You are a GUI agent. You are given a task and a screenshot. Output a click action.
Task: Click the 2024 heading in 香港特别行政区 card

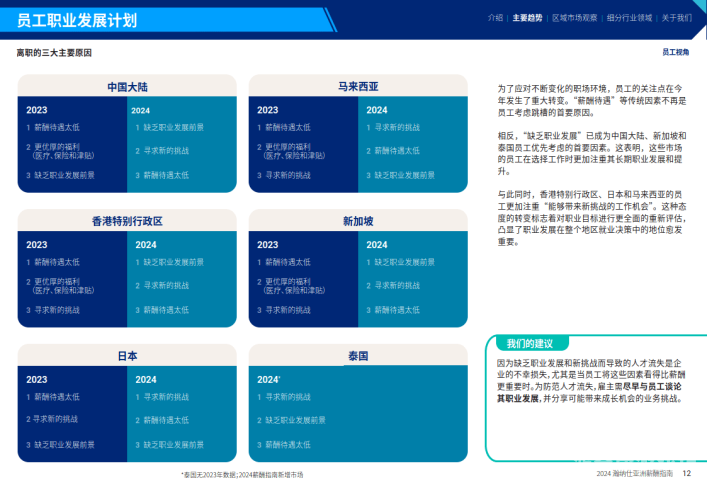(x=146, y=245)
